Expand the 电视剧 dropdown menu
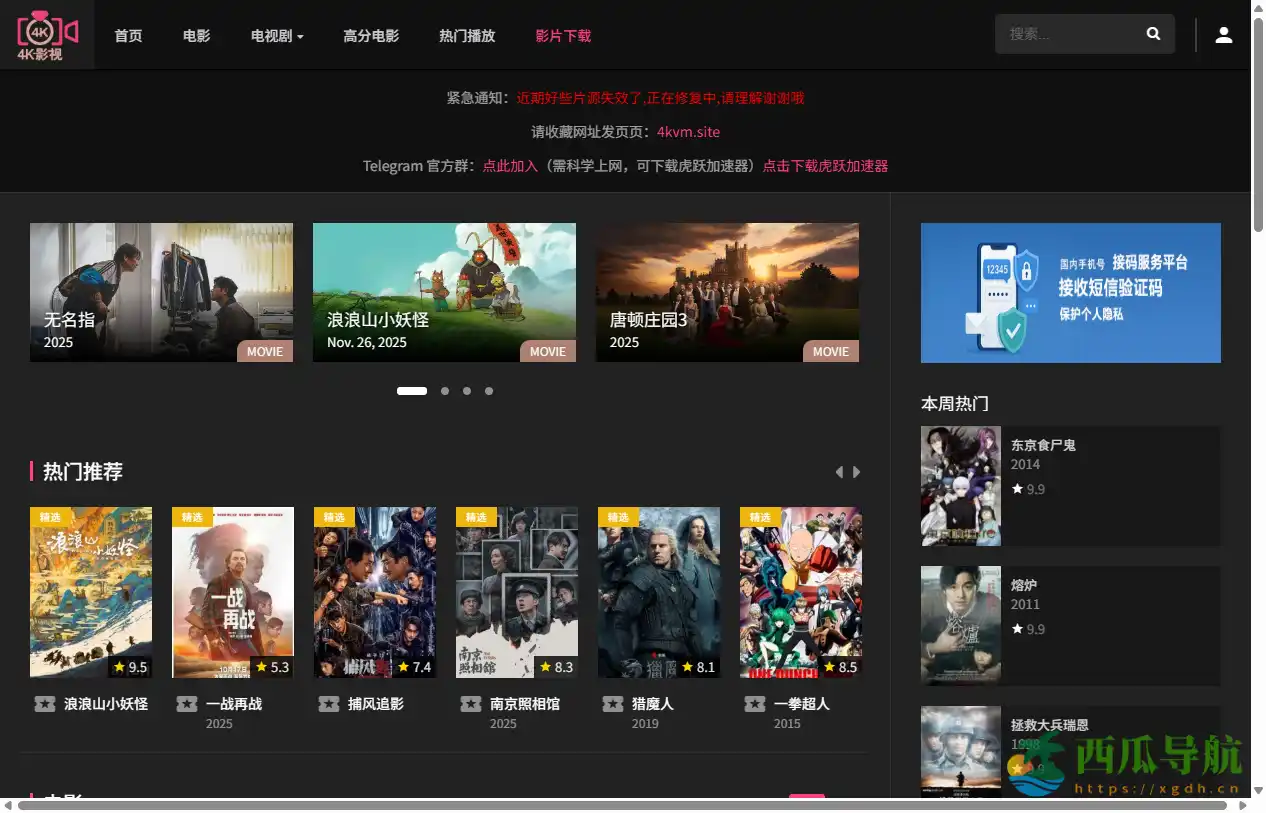The width and height of the screenshot is (1266, 813). click(276, 33)
